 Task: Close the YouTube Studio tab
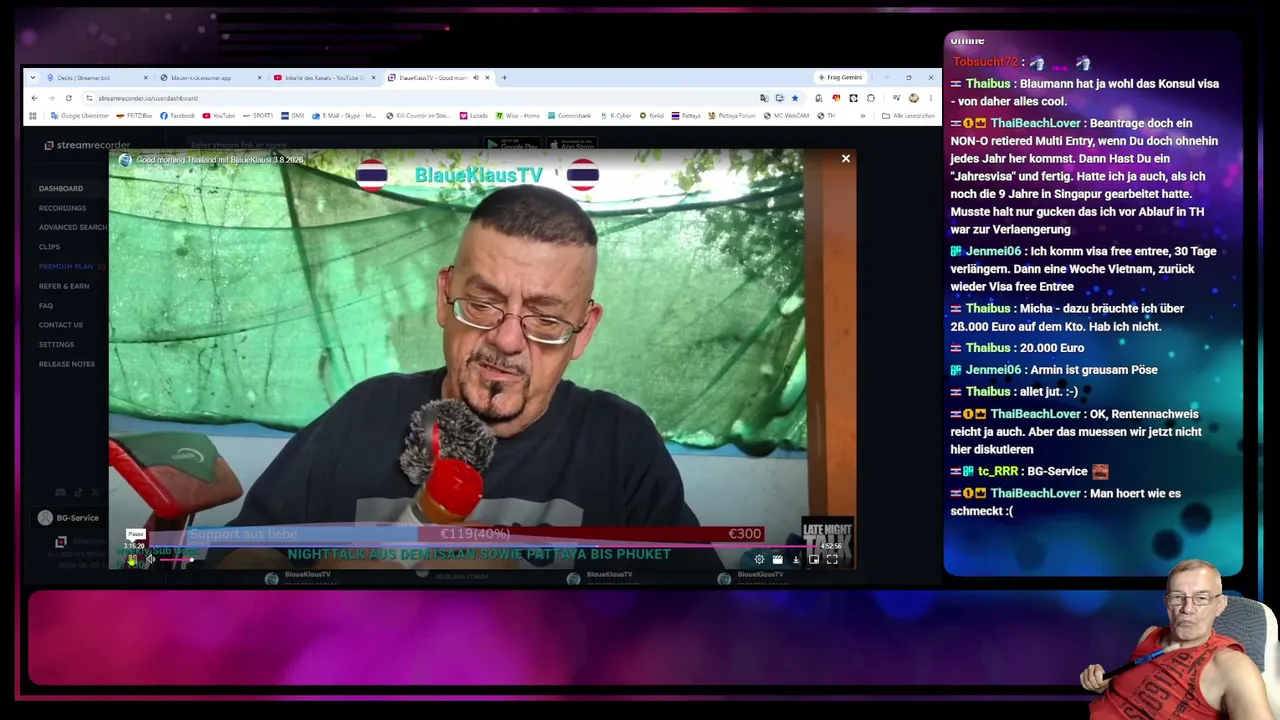click(x=374, y=78)
